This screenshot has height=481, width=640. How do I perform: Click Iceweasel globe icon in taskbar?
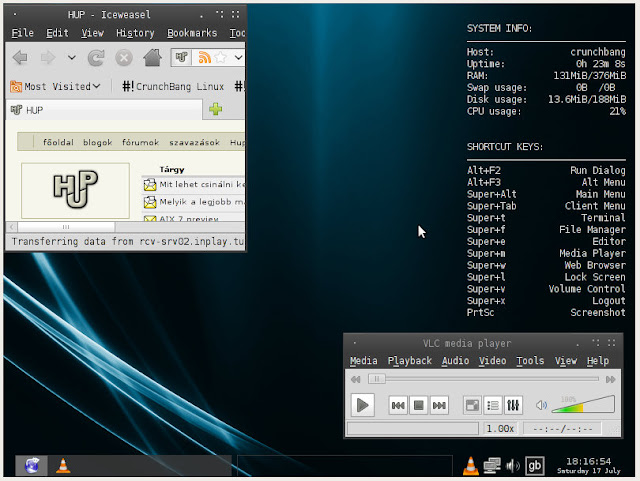(x=32, y=465)
